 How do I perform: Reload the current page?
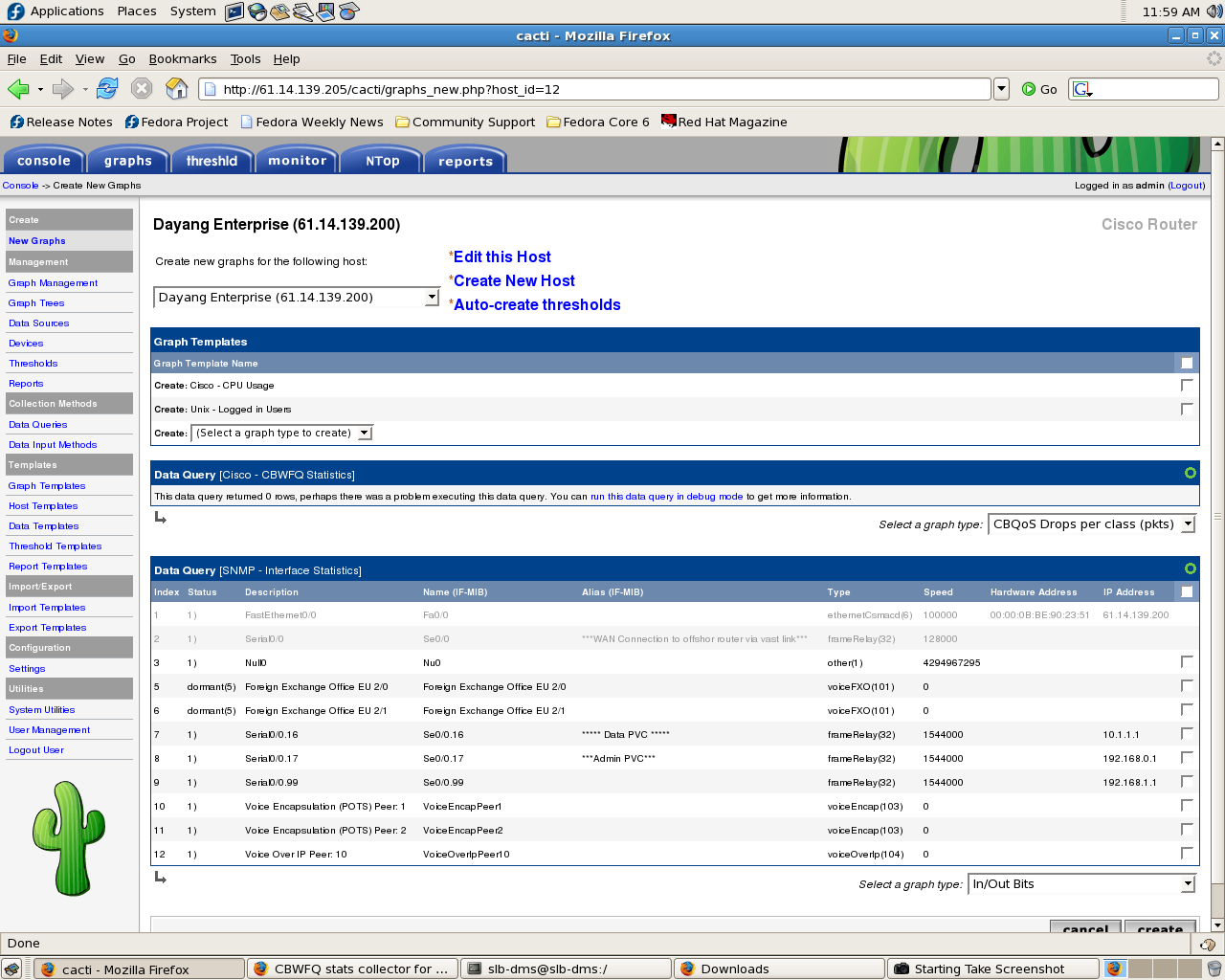click(x=107, y=89)
